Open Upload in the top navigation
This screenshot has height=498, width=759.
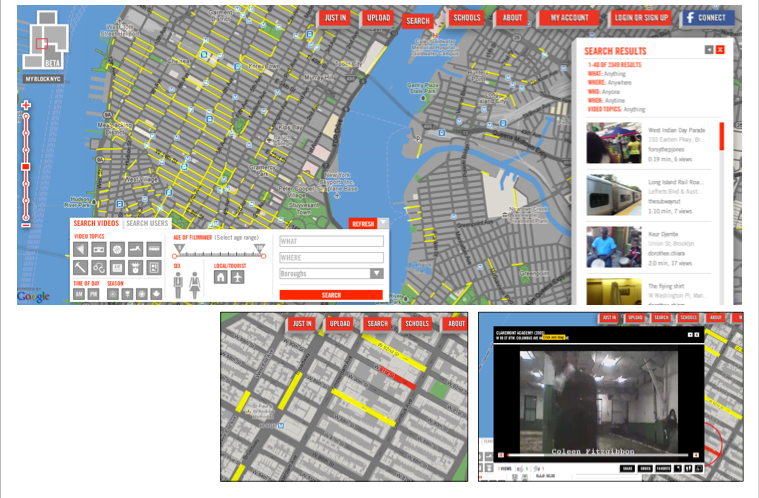coord(378,18)
